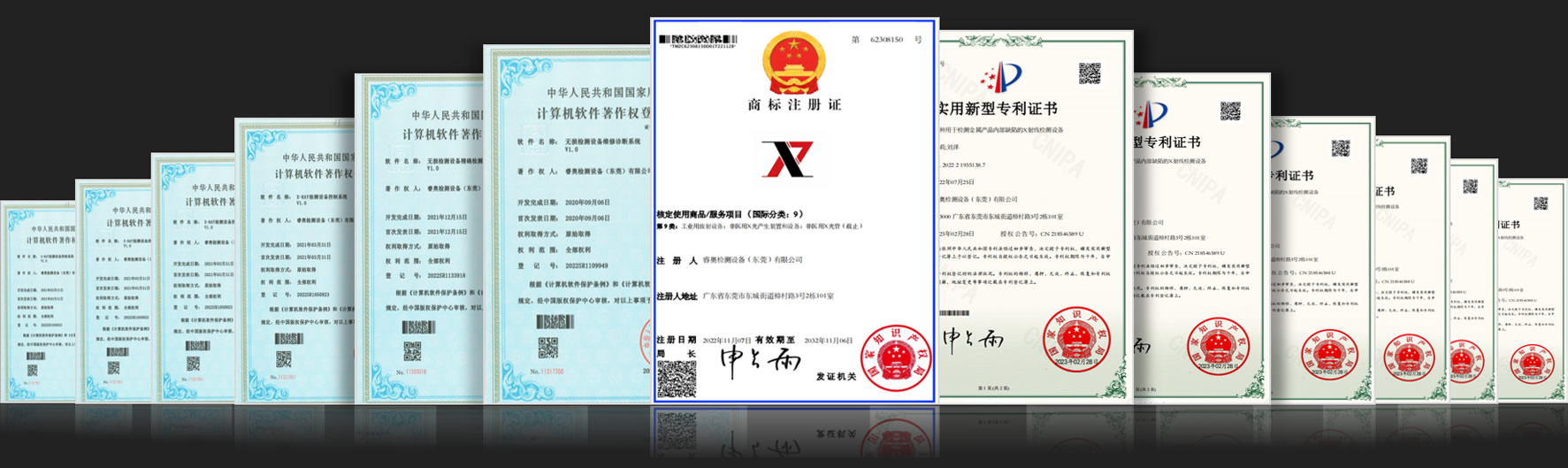The image size is (1568, 468).
Task: Click 注册日期 2022年11月07日 text
Action: pos(704,340)
